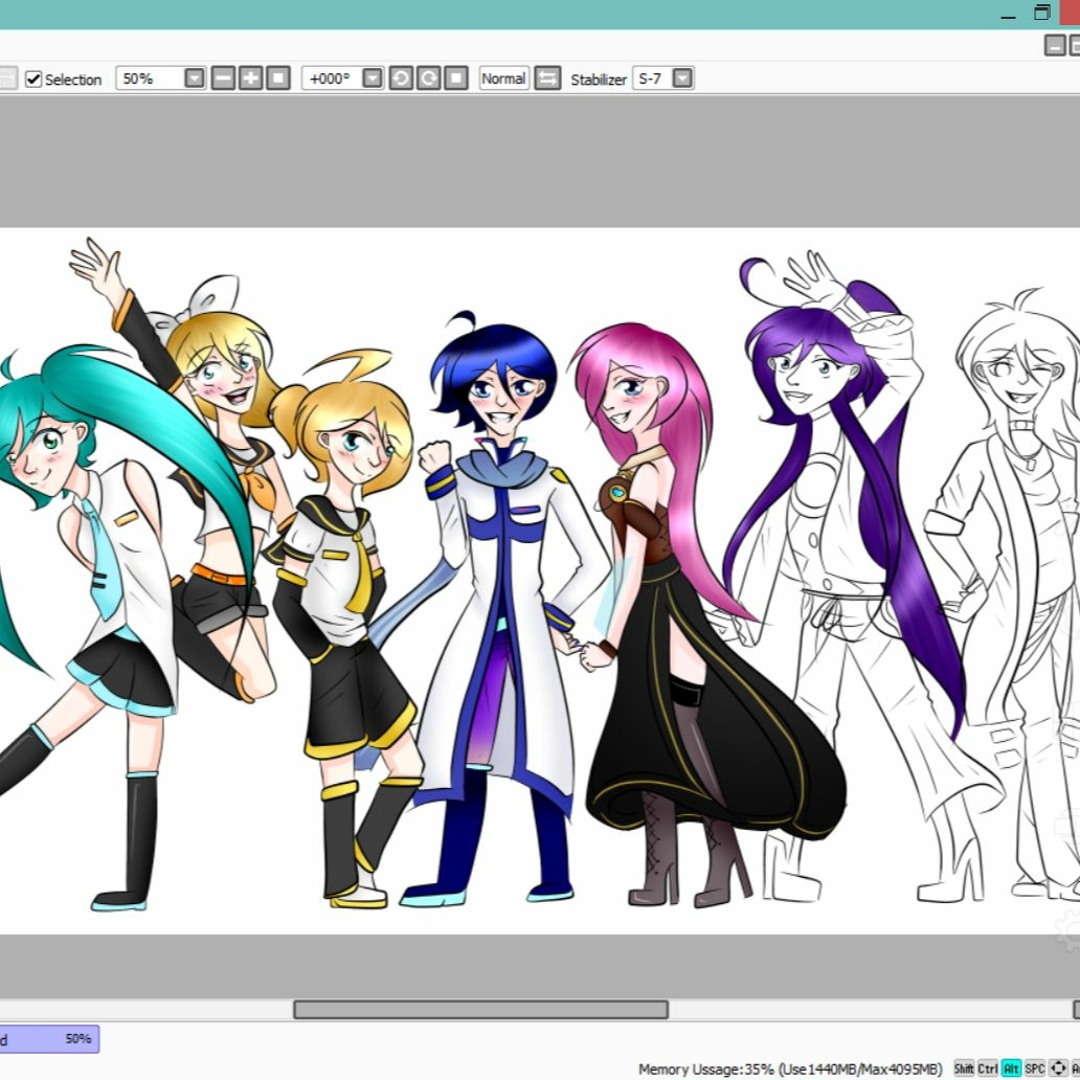Image resolution: width=1080 pixels, height=1080 pixels.
Task: Rotate the canvas clockwise
Action: pos(429,79)
